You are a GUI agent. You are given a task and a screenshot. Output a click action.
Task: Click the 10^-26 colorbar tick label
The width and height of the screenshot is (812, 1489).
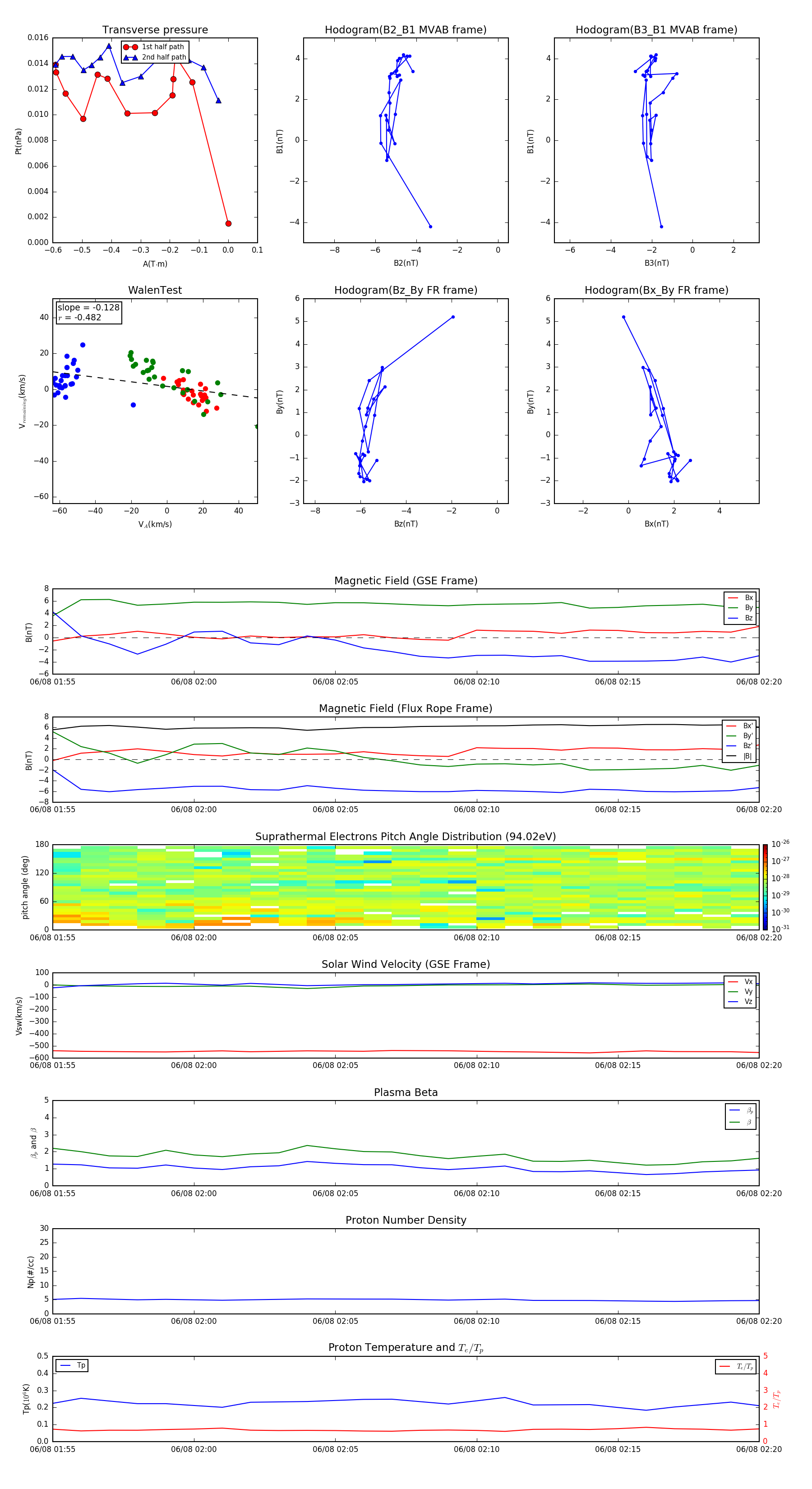click(x=780, y=844)
